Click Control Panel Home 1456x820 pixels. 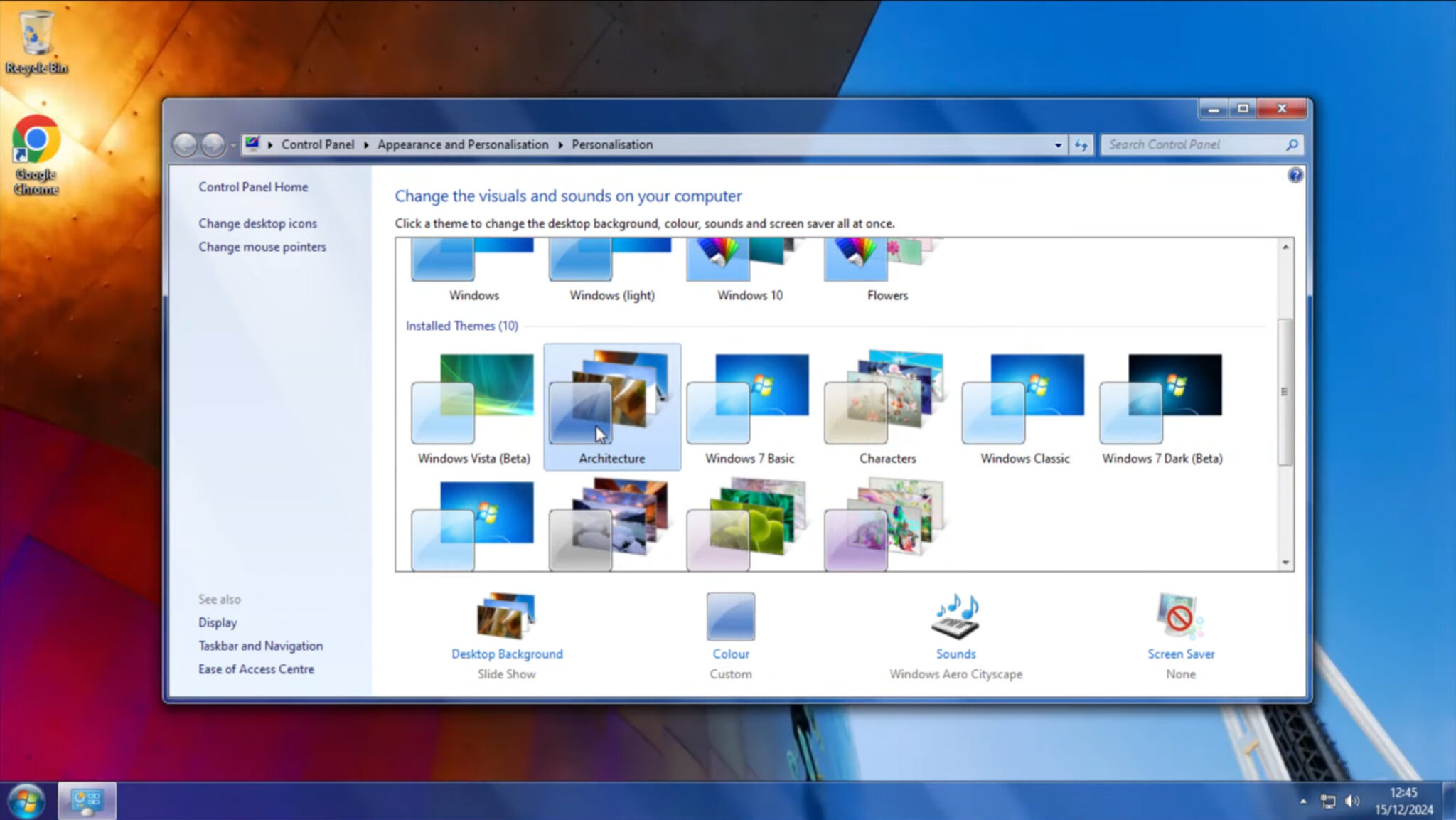[253, 186]
